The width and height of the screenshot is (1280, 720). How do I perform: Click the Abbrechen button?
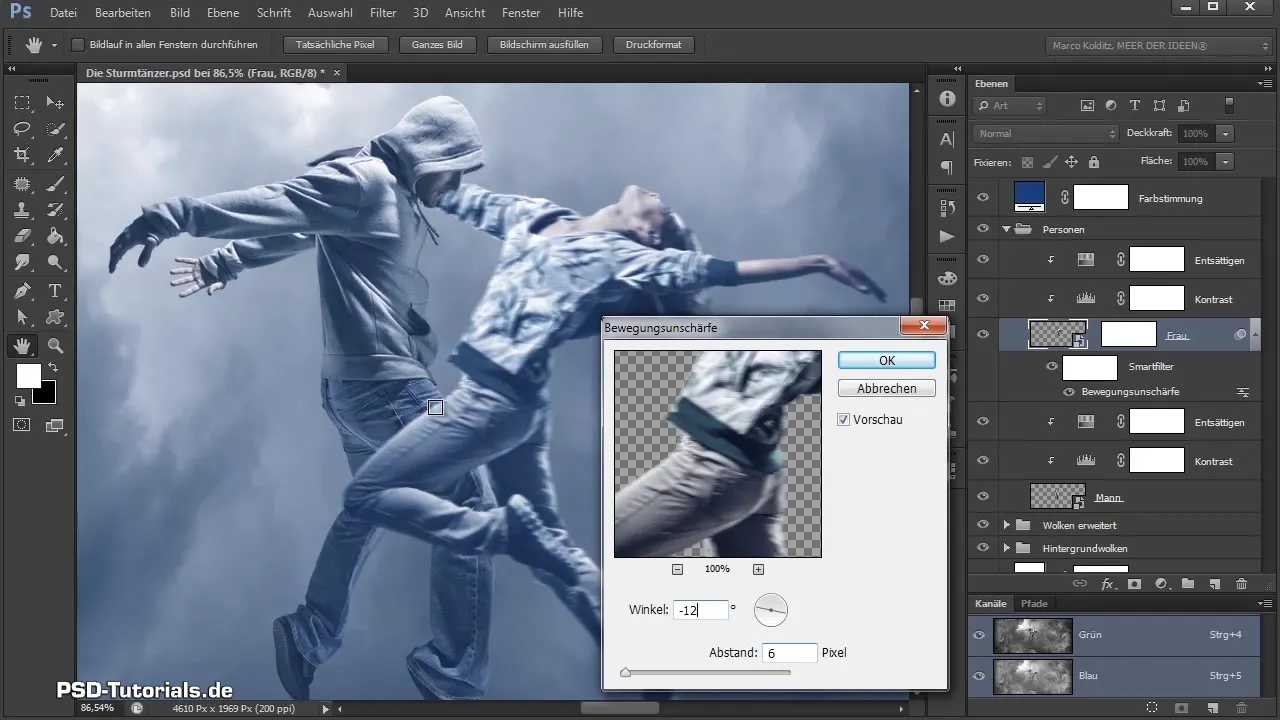point(887,389)
